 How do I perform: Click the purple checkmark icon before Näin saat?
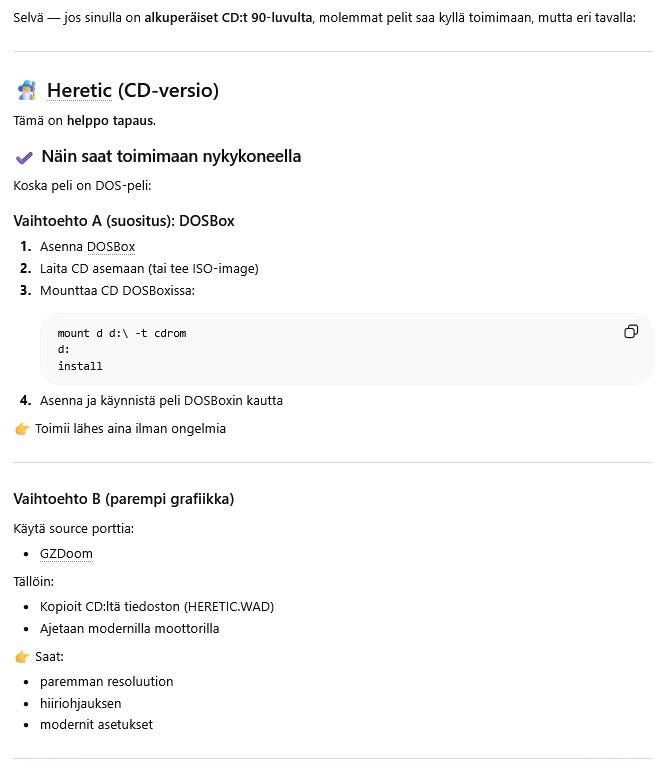[24, 157]
